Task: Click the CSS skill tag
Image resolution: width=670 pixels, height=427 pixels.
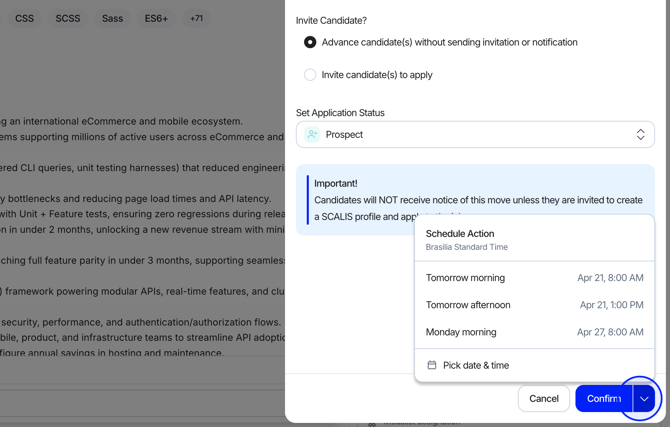Action: 24,18
